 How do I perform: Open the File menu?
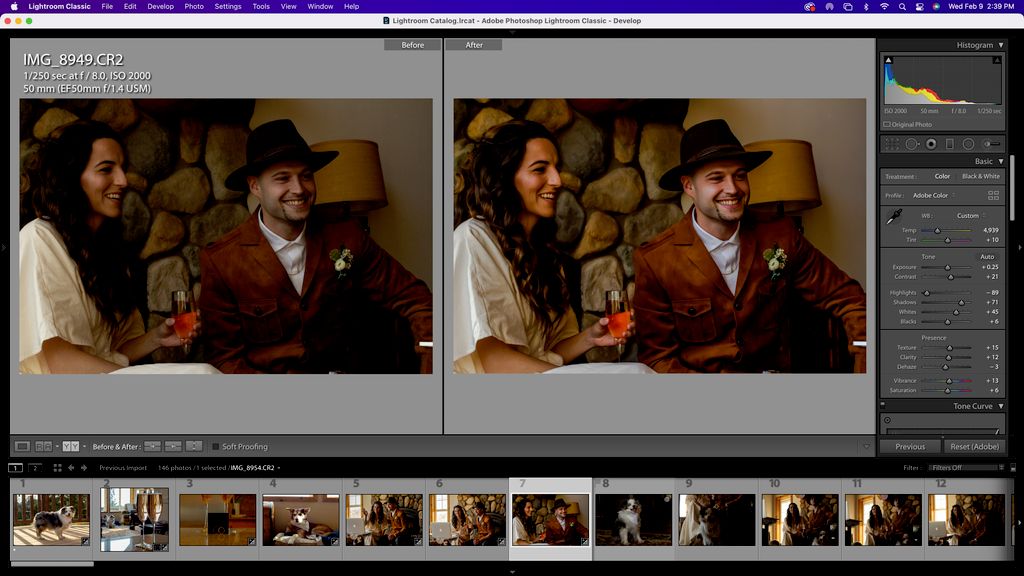pyautogui.click(x=107, y=7)
